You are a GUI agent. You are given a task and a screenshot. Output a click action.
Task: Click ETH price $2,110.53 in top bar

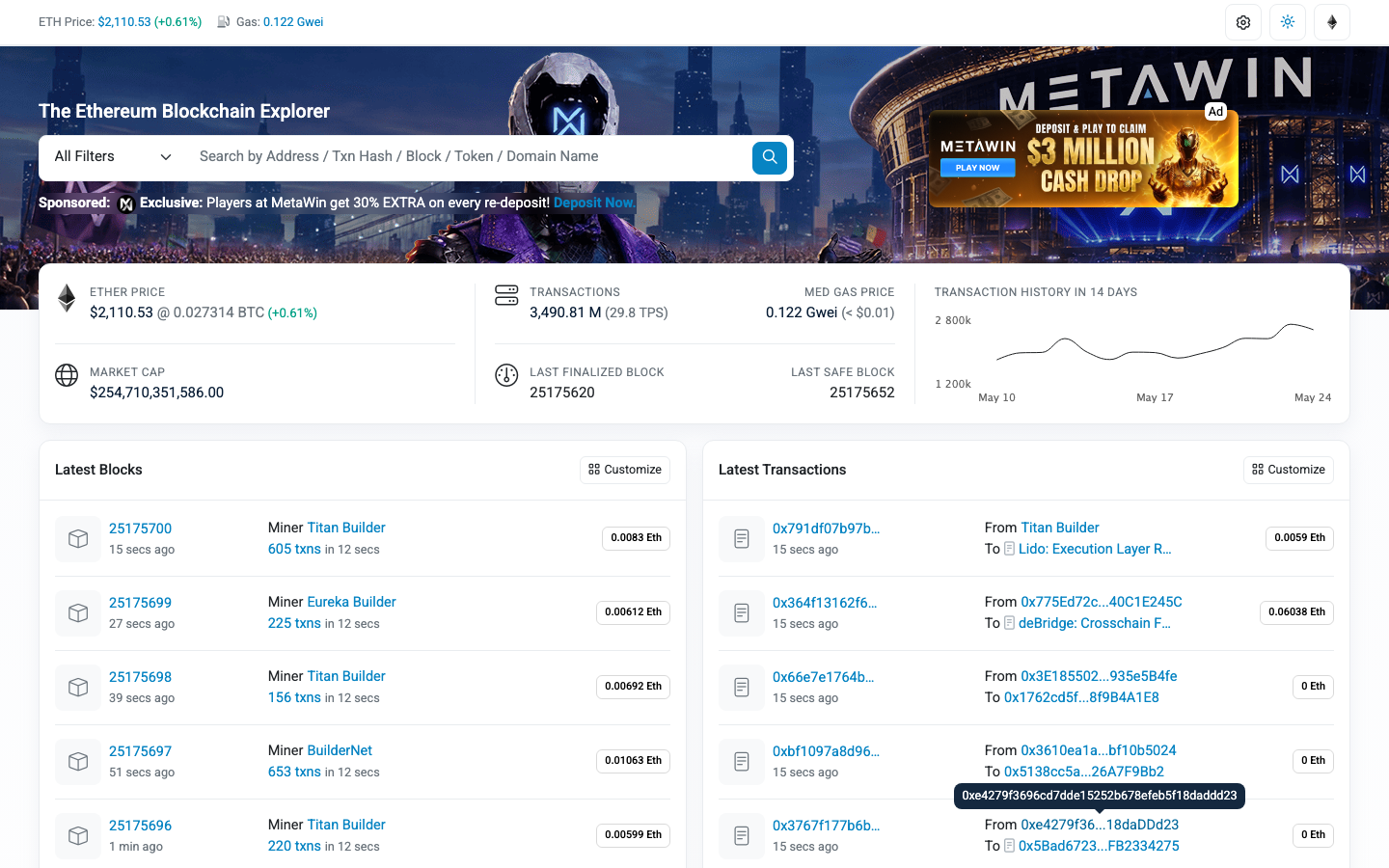124,22
